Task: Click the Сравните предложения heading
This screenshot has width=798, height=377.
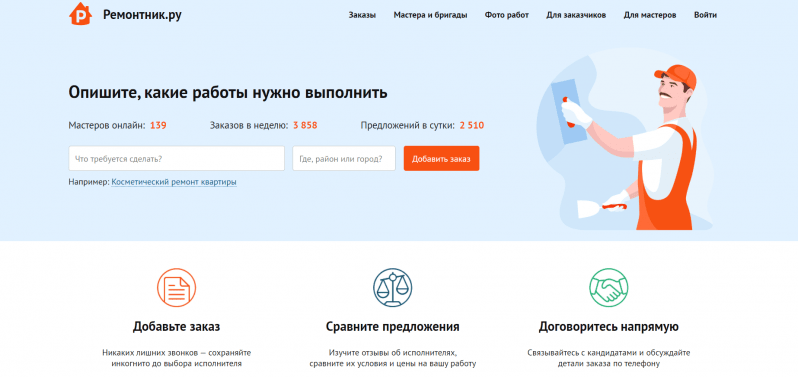Action: (392, 327)
